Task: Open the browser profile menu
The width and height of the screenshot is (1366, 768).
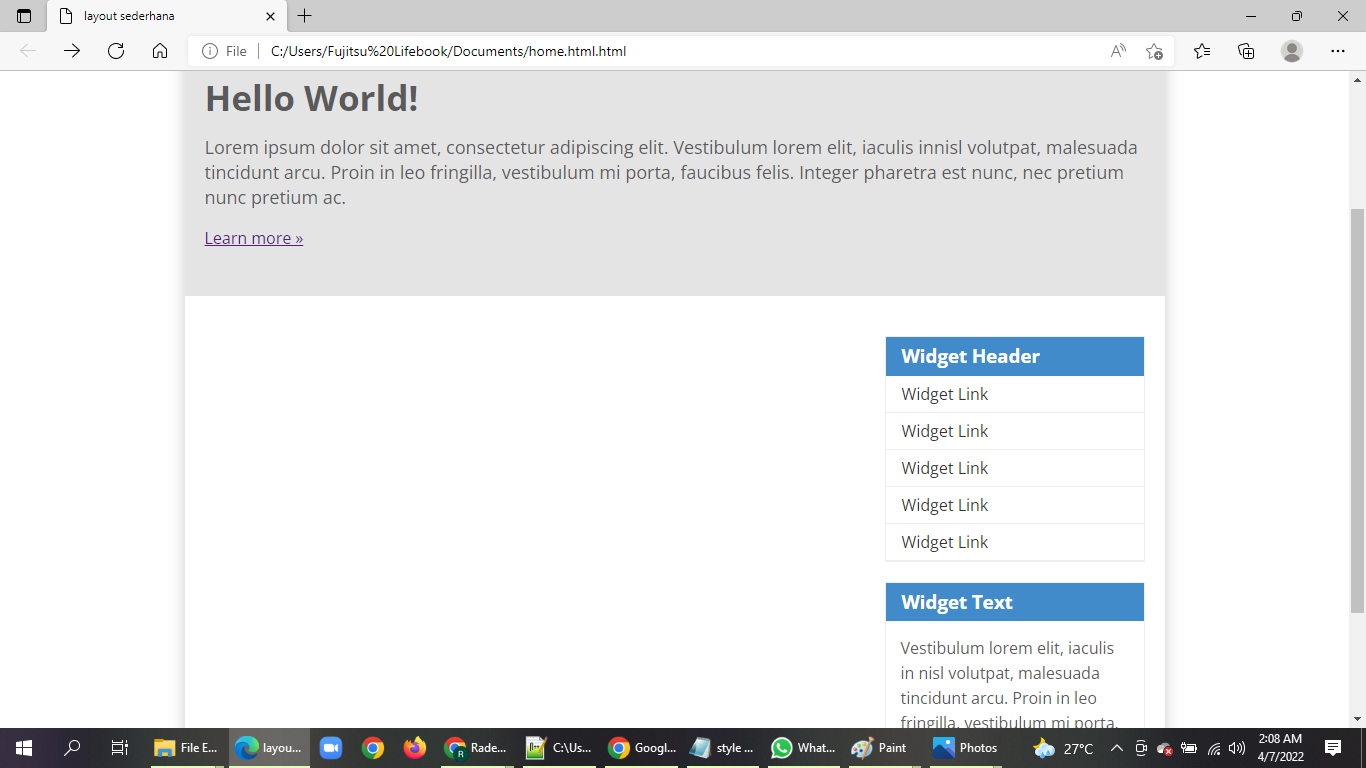Action: point(1292,51)
